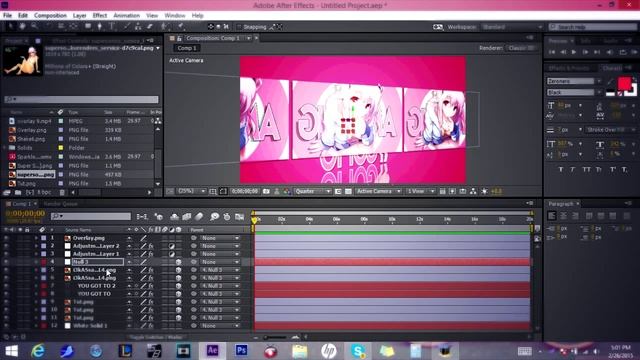Click the Windows Start button
This screenshot has width=640, height=360.
pyautogui.click(x=11, y=351)
